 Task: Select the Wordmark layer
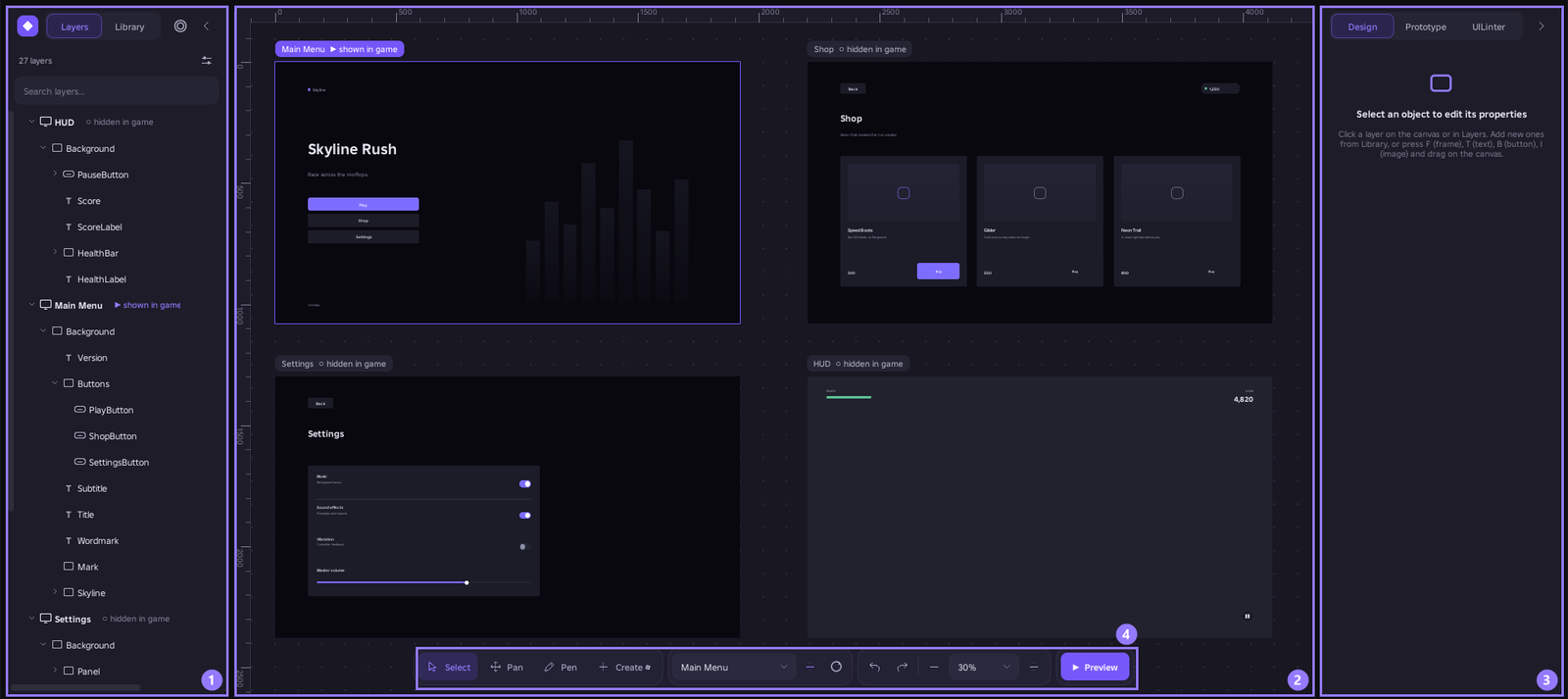pyautogui.click(x=98, y=540)
